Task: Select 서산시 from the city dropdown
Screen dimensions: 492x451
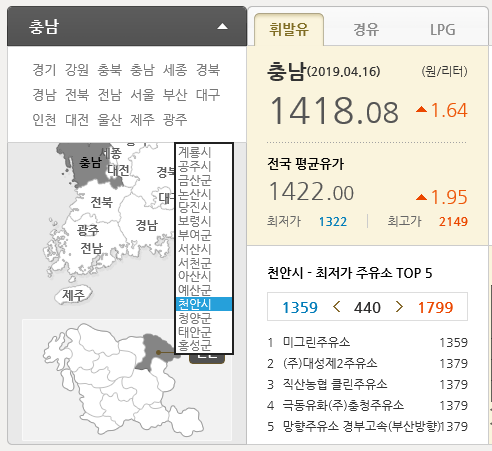Action: tap(204, 249)
